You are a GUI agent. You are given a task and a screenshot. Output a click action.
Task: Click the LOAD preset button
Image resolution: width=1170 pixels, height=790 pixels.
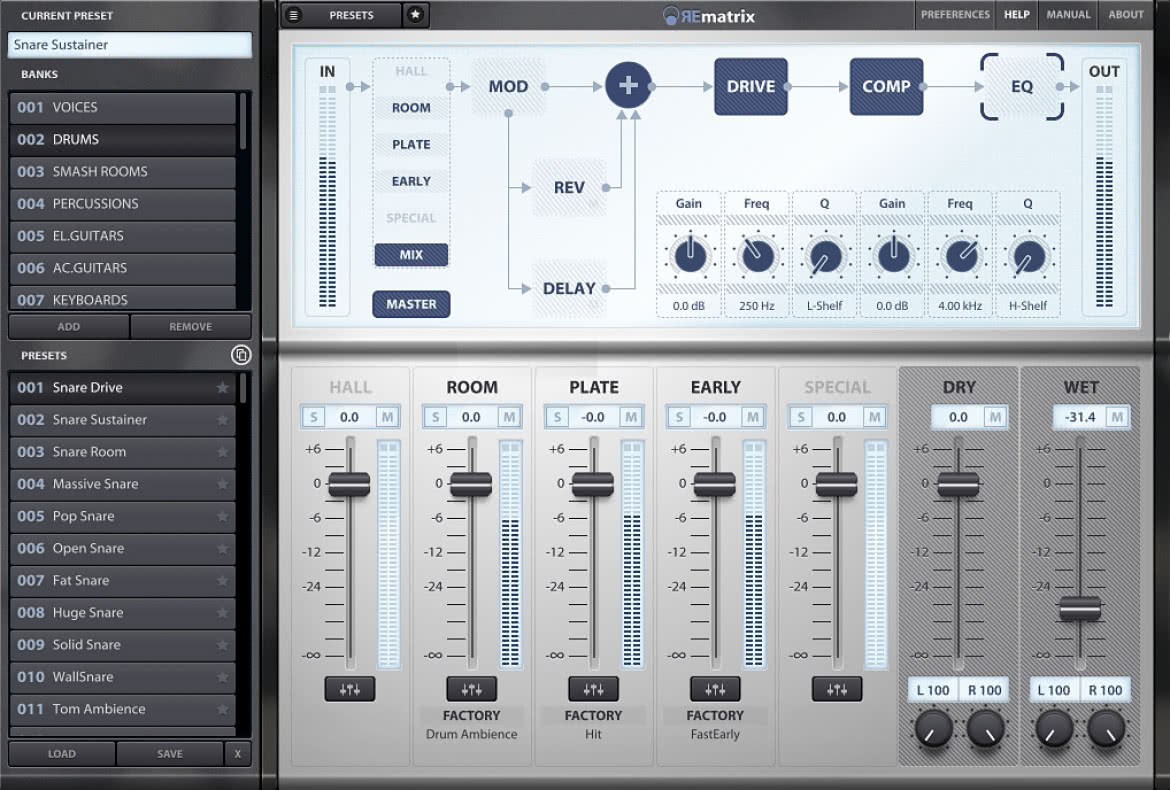tap(62, 754)
